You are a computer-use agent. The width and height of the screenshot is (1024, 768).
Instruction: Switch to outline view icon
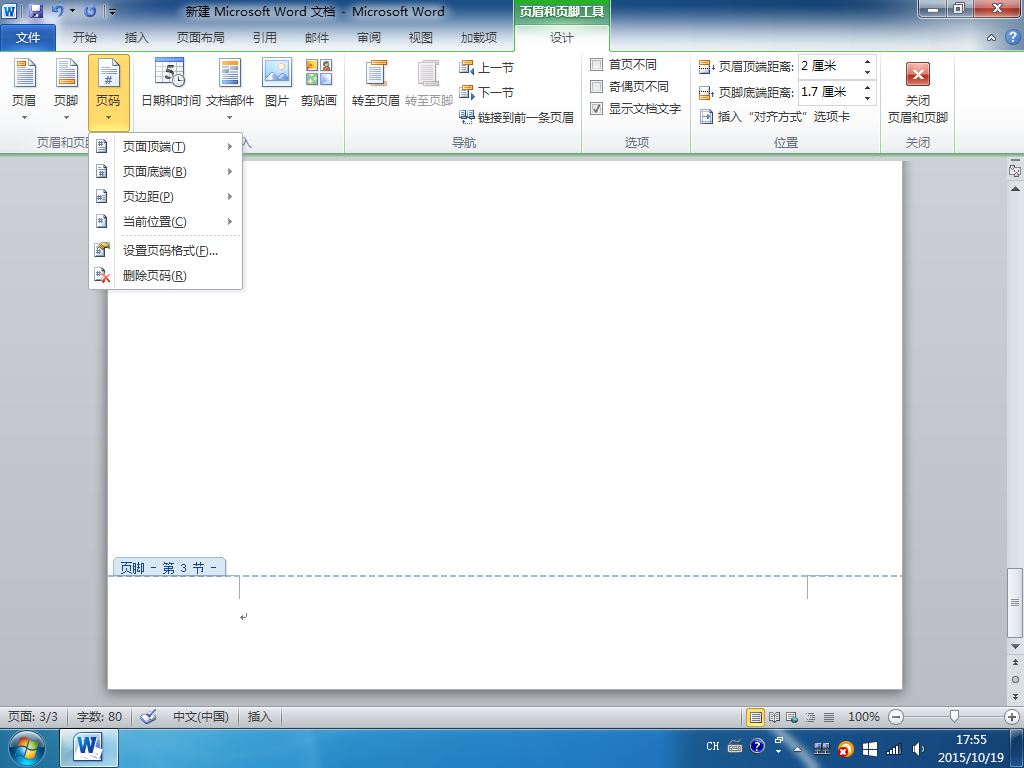pyautogui.click(x=810, y=717)
